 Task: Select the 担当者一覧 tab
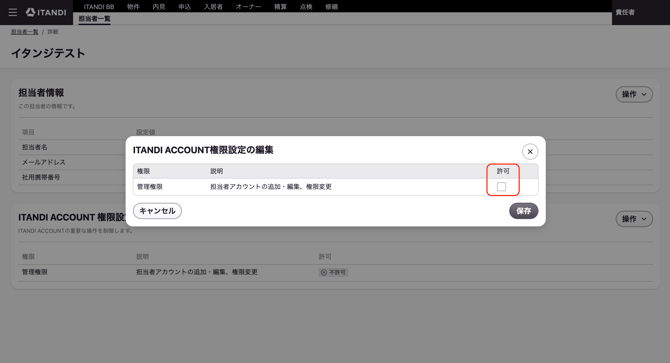click(94, 19)
